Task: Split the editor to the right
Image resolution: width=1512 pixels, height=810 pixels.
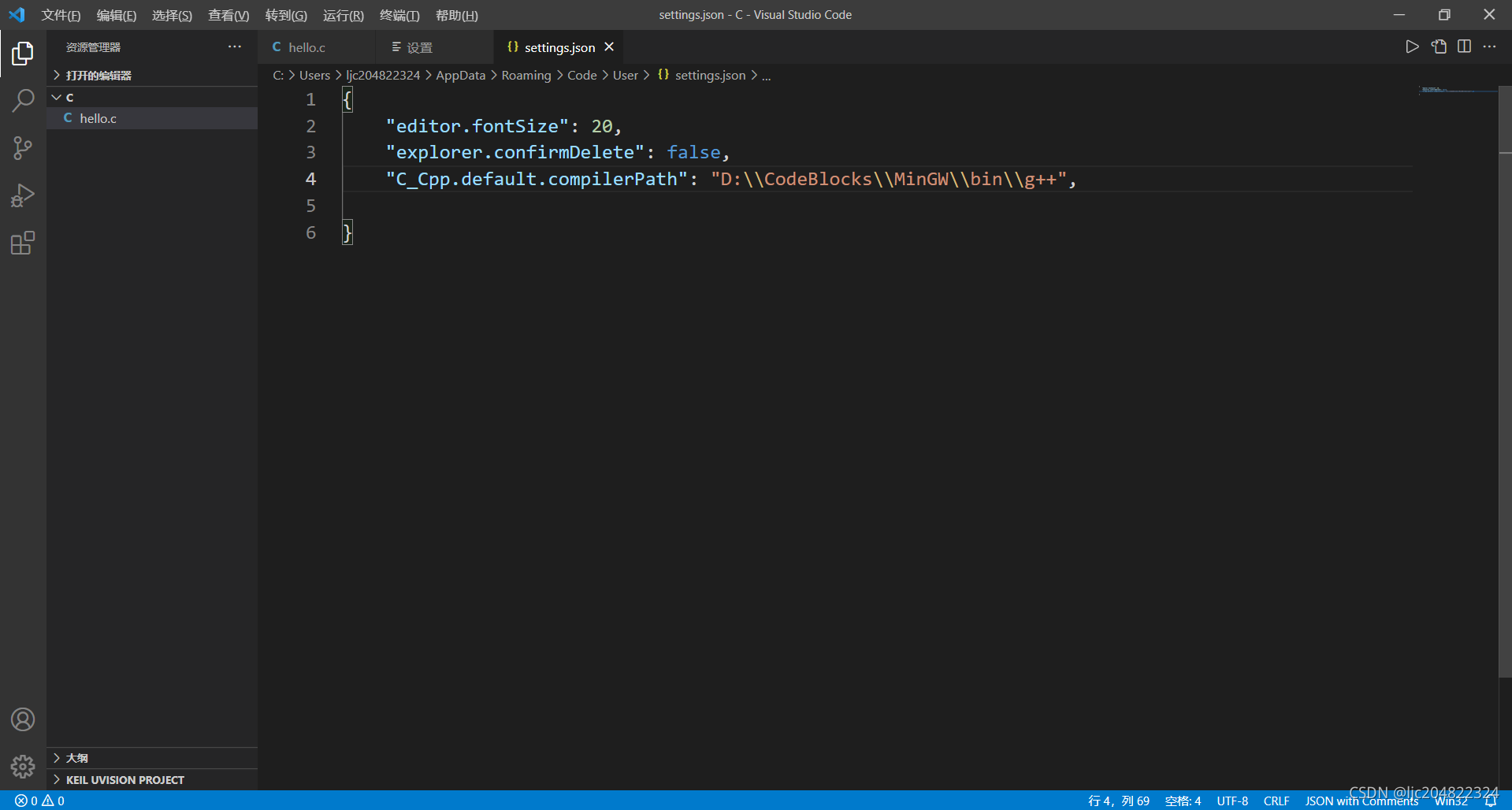Action: pos(1464,46)
